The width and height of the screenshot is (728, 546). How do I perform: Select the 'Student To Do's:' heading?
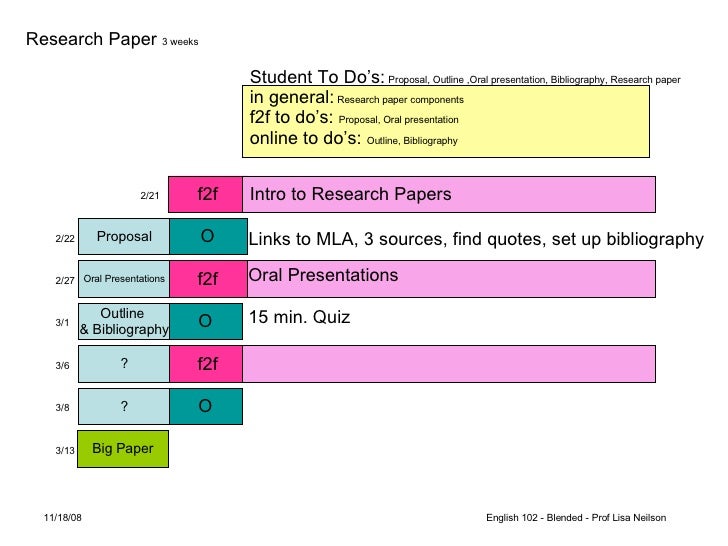(x=317, y=77)
